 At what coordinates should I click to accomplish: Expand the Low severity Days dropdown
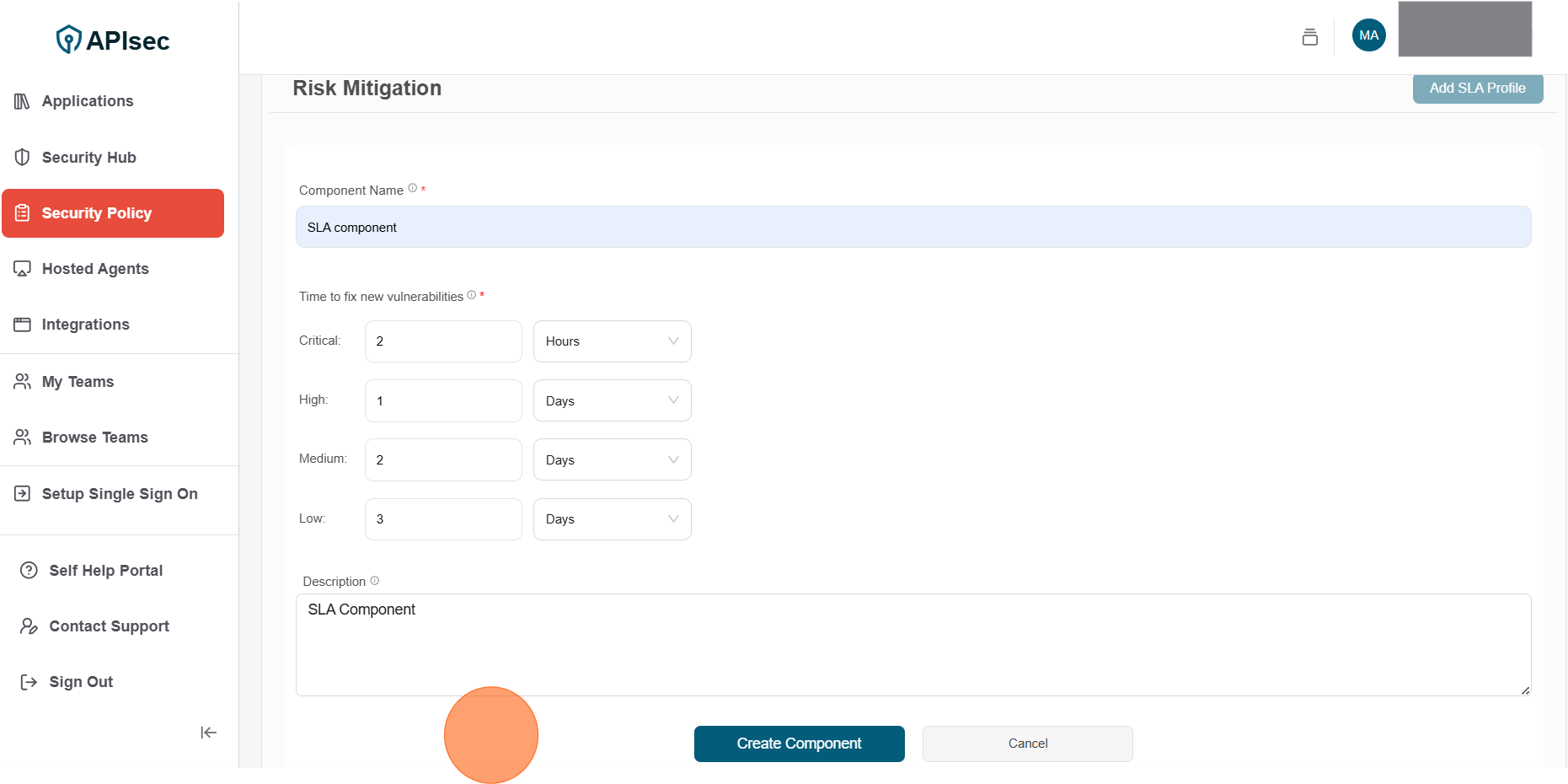(x=612, y=519)
